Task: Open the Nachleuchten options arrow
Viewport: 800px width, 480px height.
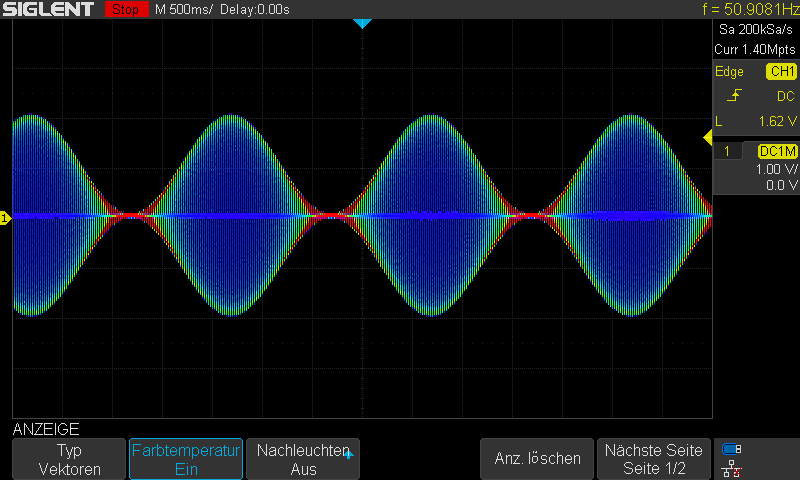Action: coord(349,454)
